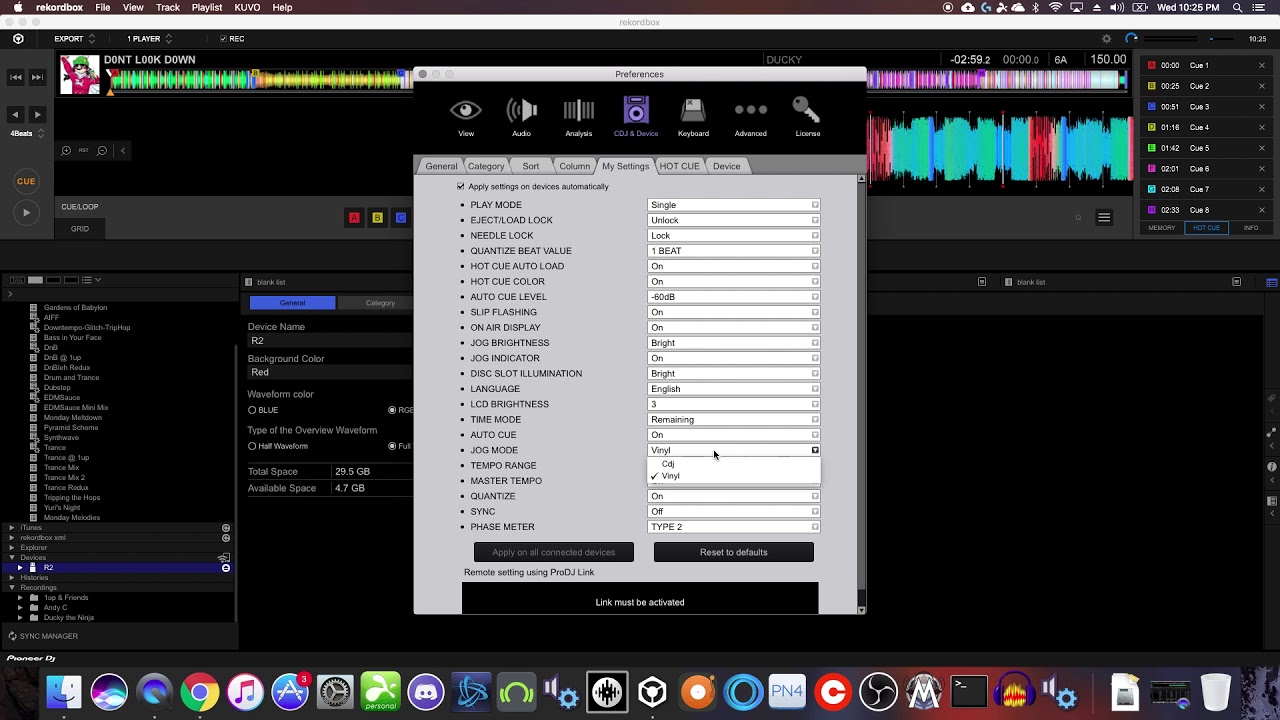1280x720 pixels.
Task: Open the Audio preferences pane
Action: [521, 117]
